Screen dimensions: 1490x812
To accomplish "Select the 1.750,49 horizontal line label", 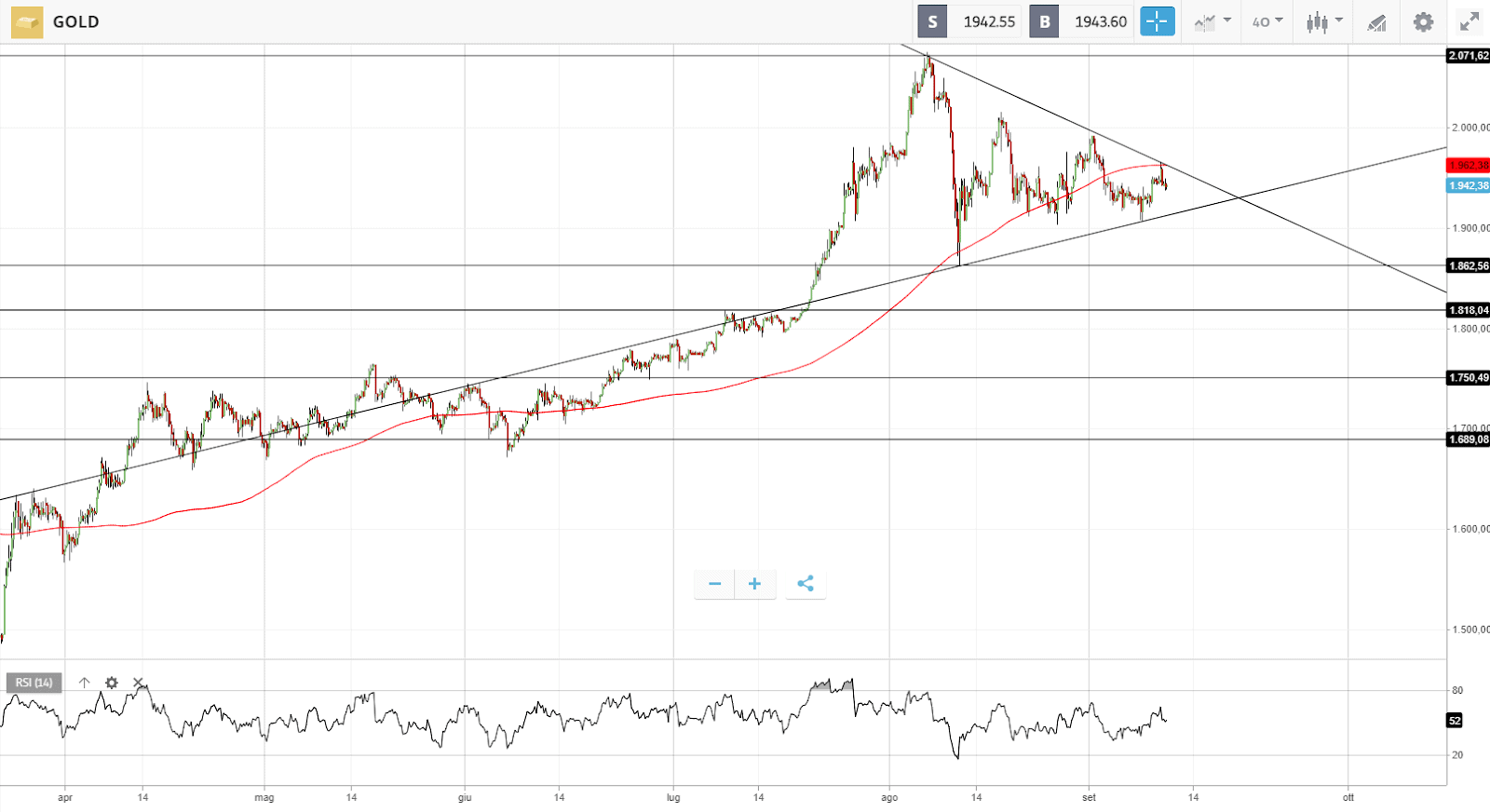I will click(1469, 377).
